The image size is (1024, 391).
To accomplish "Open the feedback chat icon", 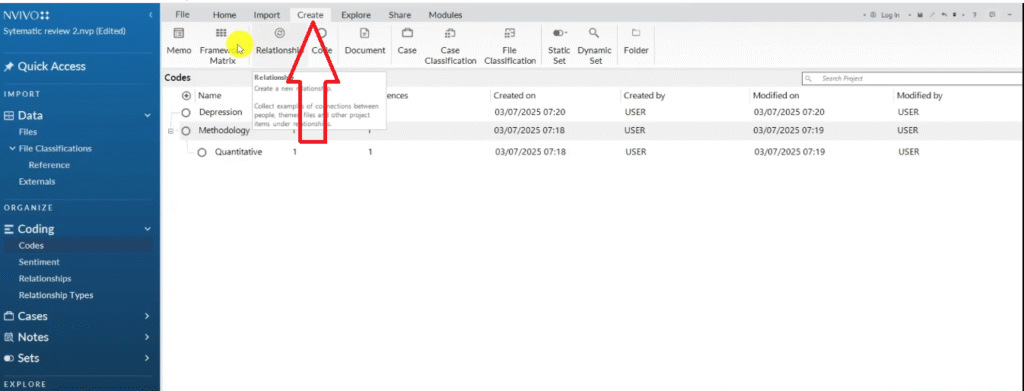I will (x=992, y=15).
